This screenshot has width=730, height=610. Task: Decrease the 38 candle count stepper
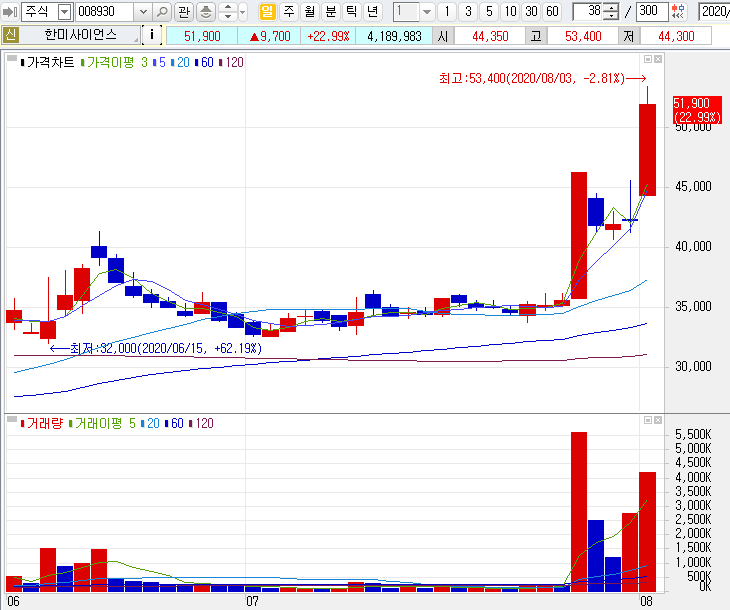coord(611,16)
